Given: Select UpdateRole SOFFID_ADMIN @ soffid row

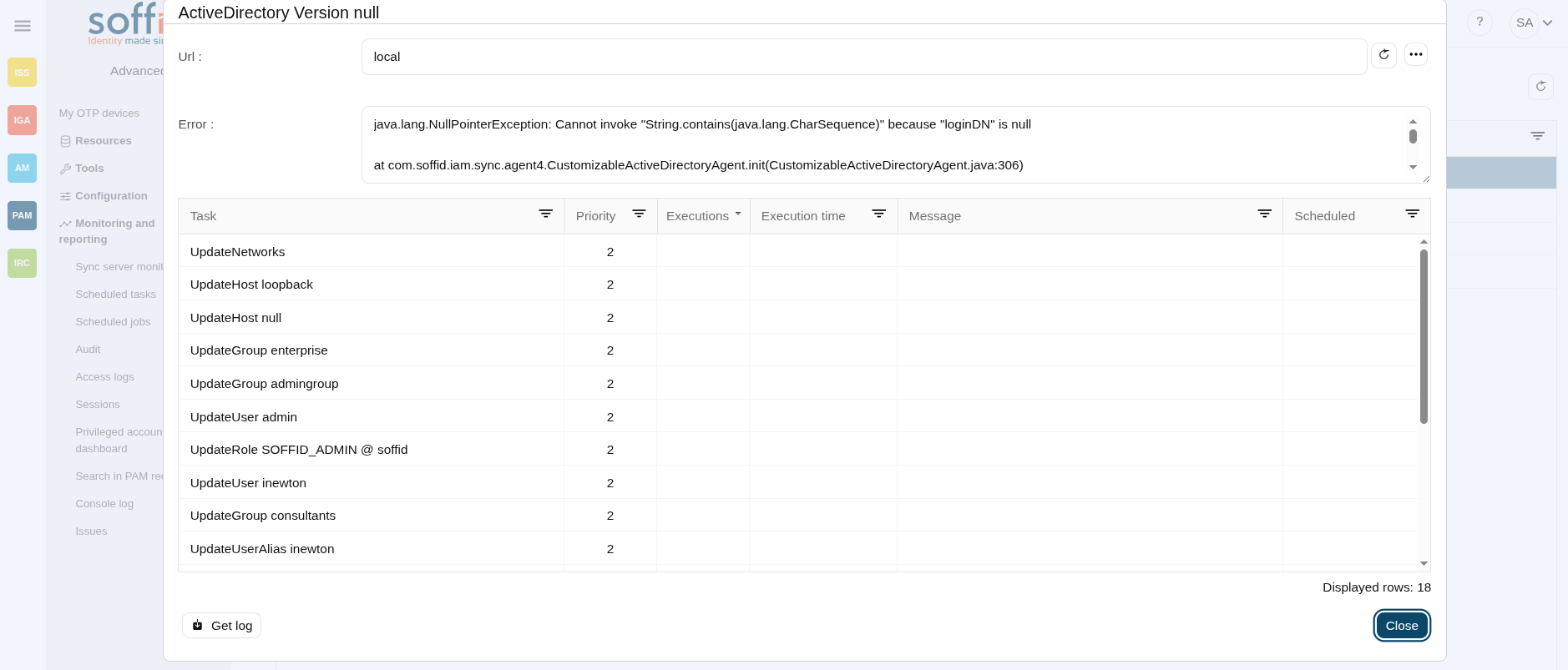Looking at the screenshot, I should pyautogui.click(x=798, y=450).
